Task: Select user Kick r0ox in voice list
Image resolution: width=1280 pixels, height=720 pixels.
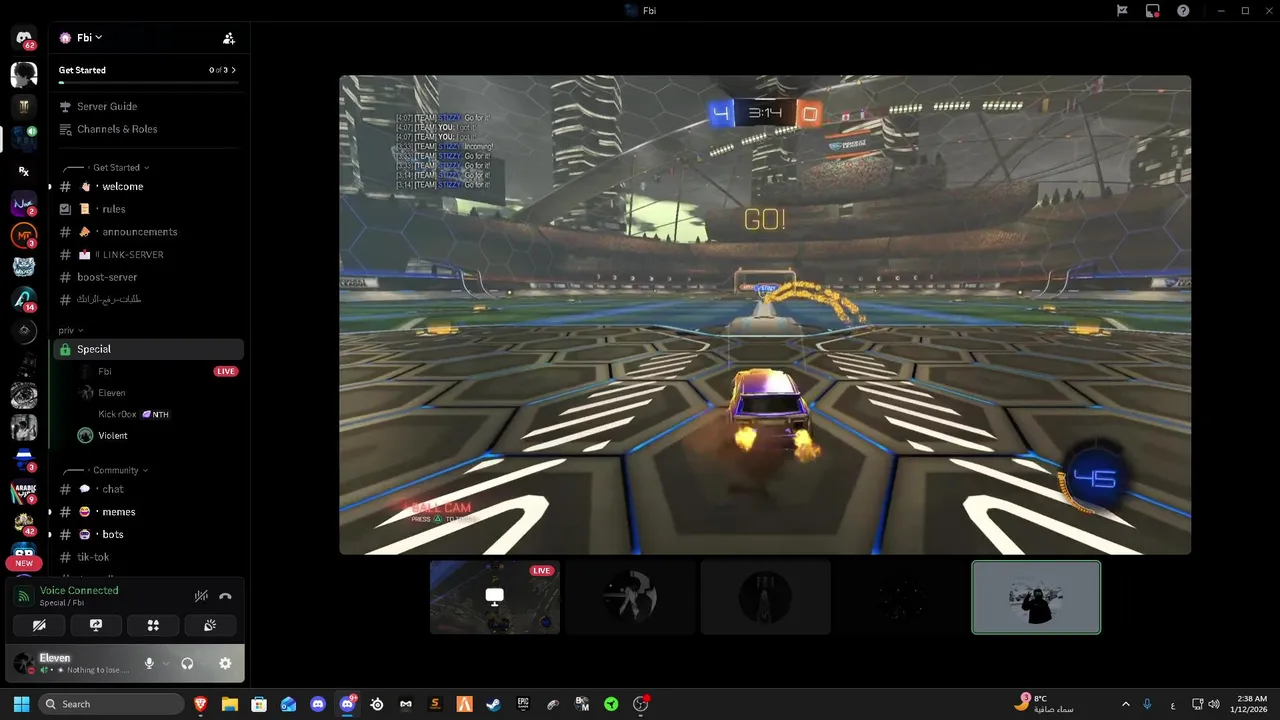Action: tap(158, 414)
